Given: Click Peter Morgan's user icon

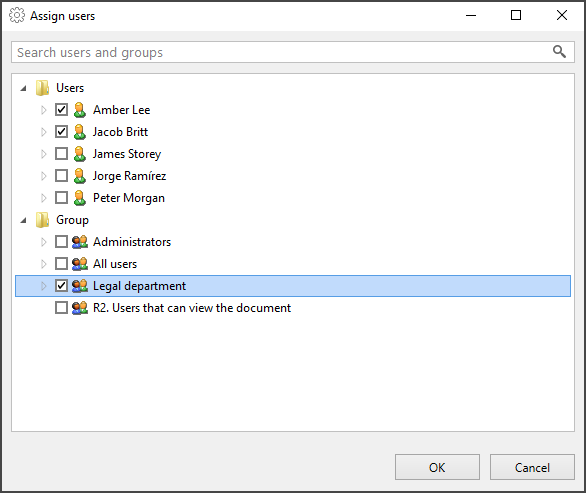Looking at the screenshot, I should click(x=80, y=198).
